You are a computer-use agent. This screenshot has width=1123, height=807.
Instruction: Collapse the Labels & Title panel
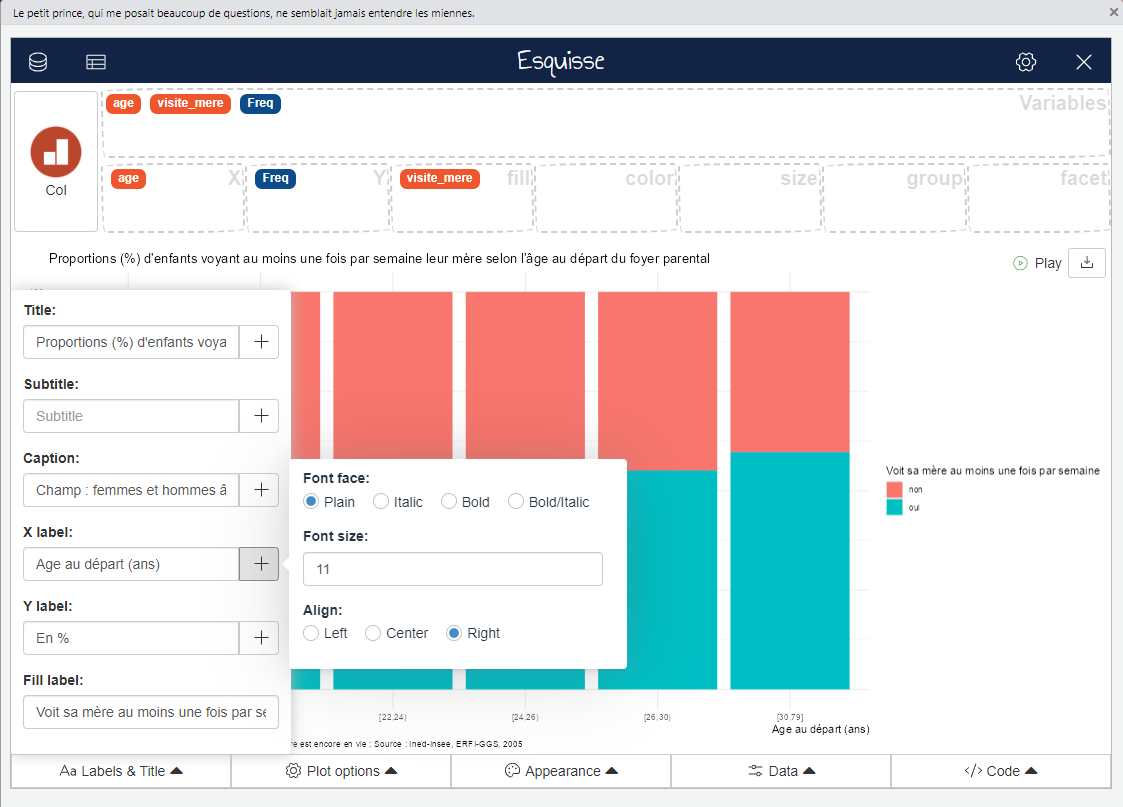tap(121, 771)
